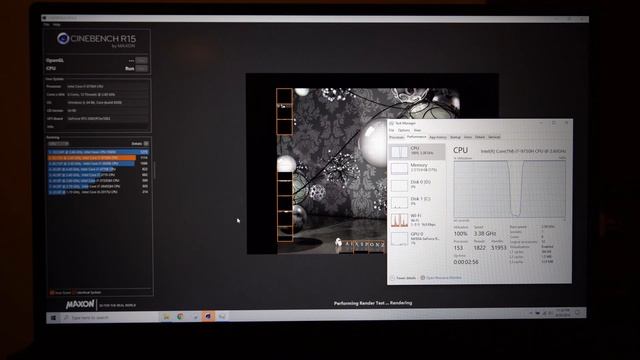The width and height of the screenshot is (640, 360).
Task: Open Task Manager View menu
Action: [x=417, y=130]
